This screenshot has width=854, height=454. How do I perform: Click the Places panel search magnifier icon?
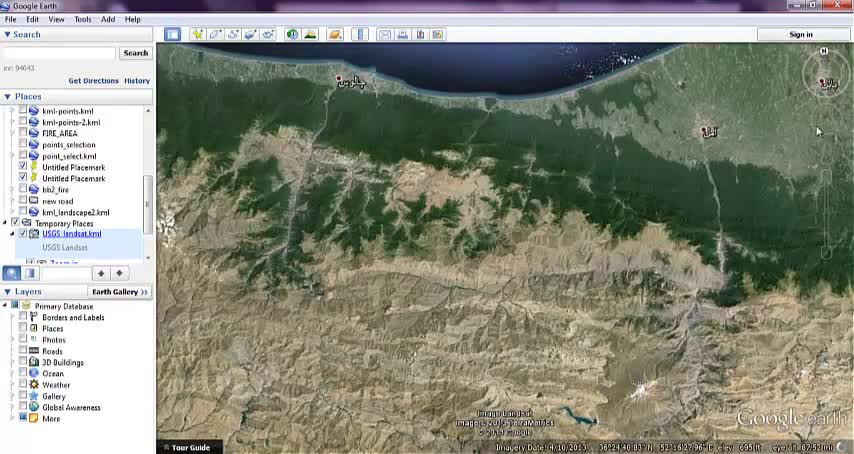coord(11,273)
